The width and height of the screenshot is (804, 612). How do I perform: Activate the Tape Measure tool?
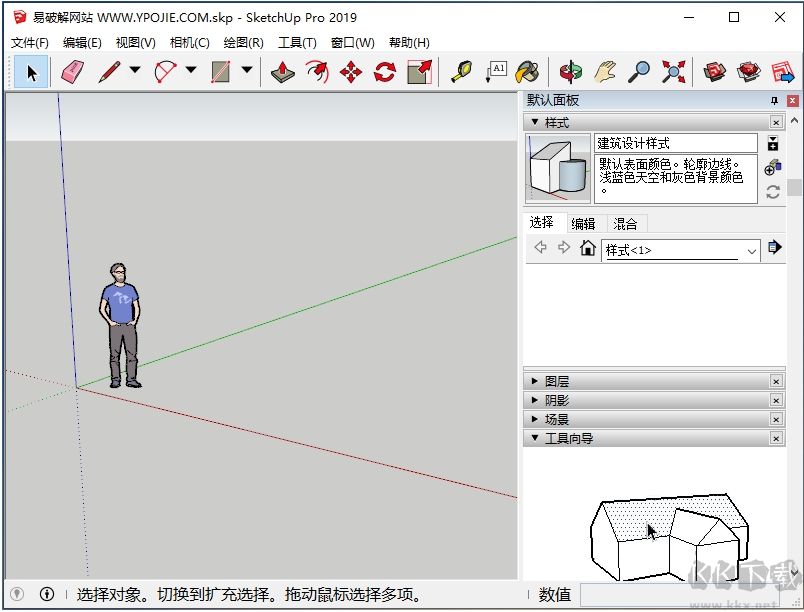tap(463, 72)
